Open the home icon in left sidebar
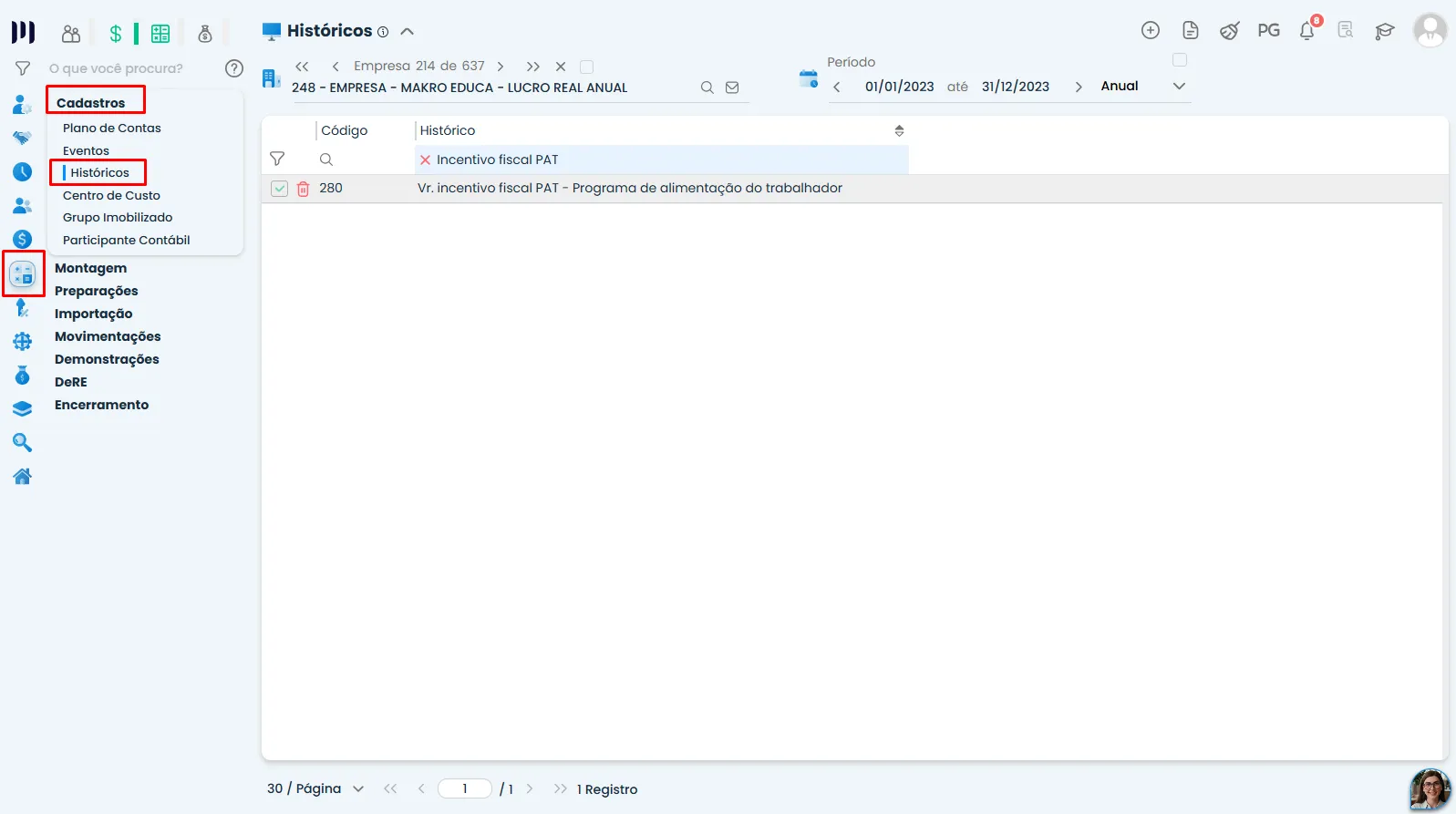 point(23,476)
